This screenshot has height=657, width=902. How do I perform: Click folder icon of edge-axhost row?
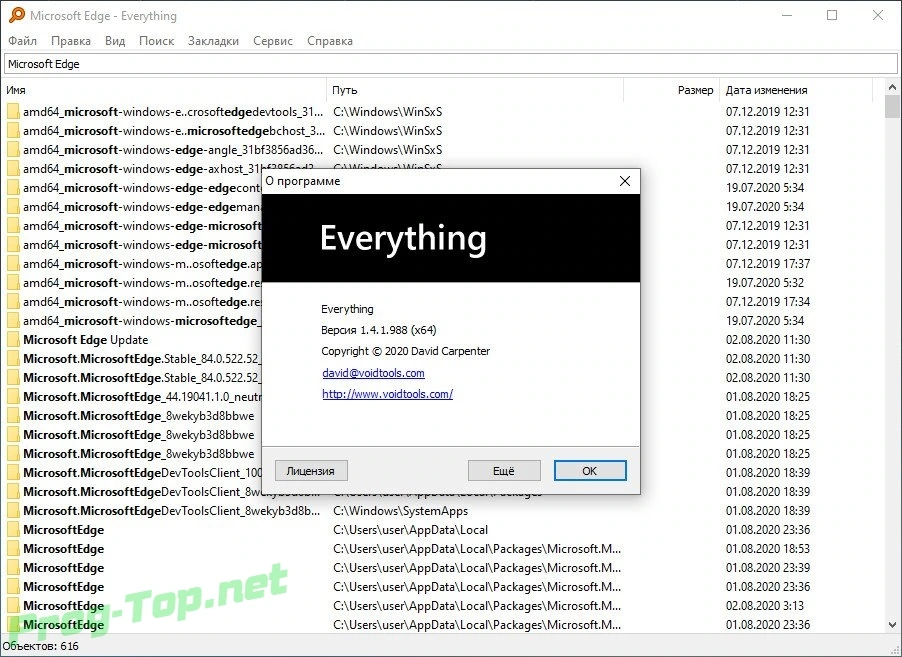[x=13, y=169]
